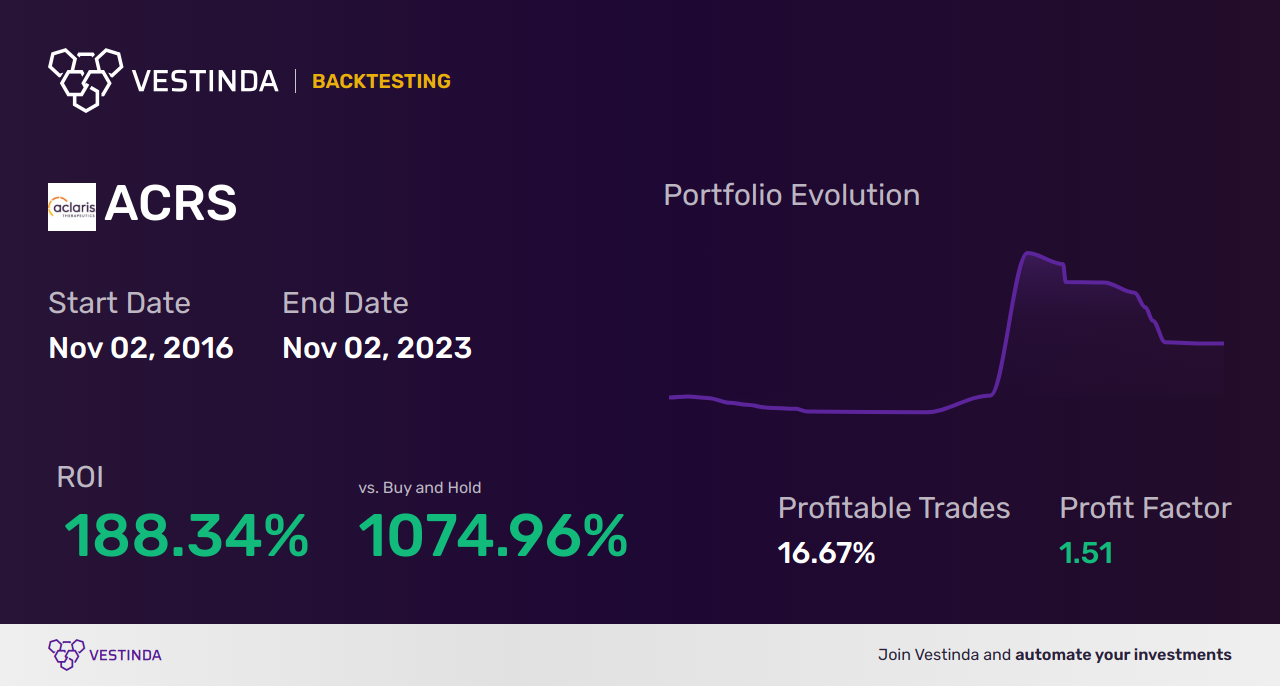The width and height of the screenshot is (1280, 686).
Task: Click the Portfolio Evolution heading
Action: (792, 195)
